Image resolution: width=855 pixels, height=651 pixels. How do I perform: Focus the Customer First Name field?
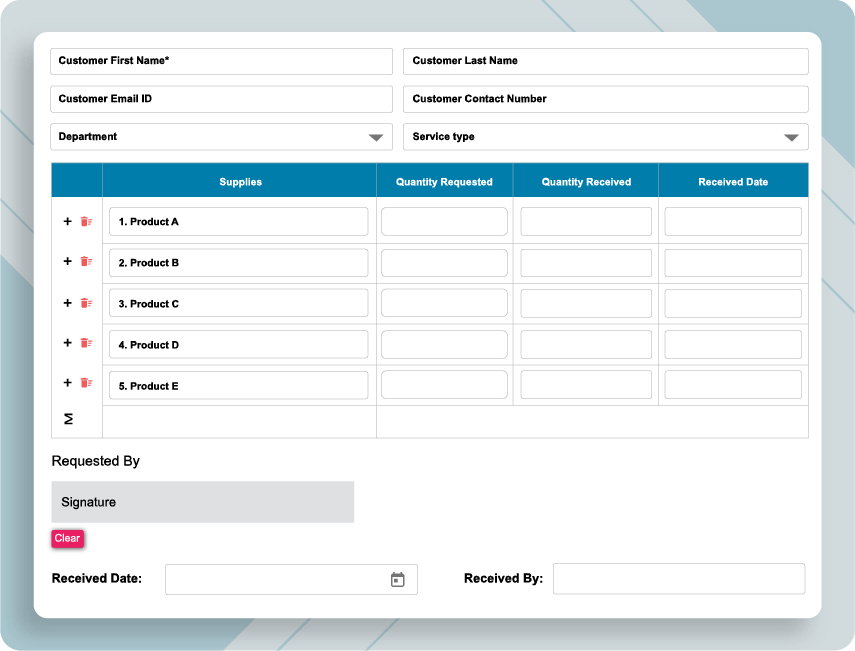pyautogui.click(x=220, y=61)
